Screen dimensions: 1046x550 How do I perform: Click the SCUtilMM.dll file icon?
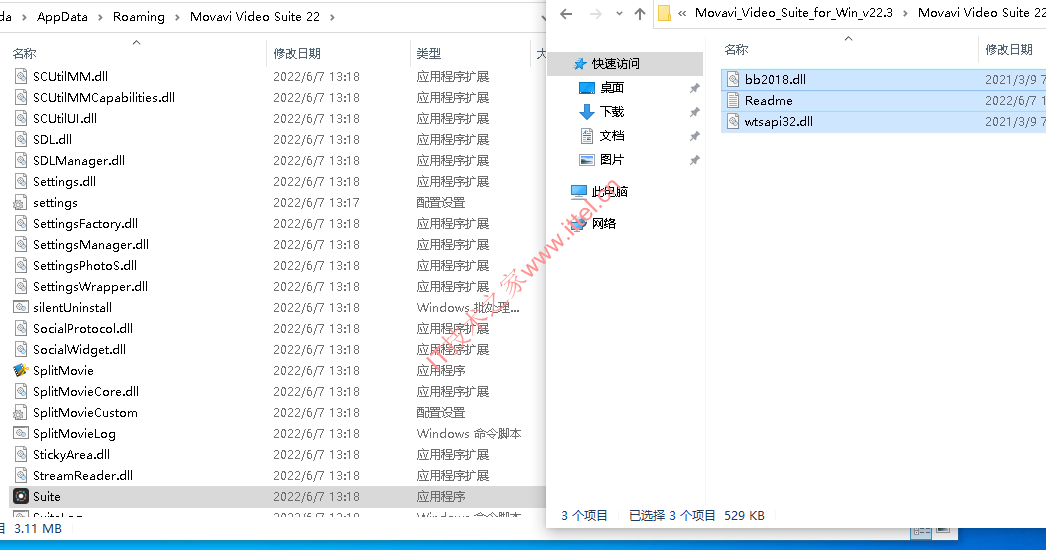click(x=21, y=77)
